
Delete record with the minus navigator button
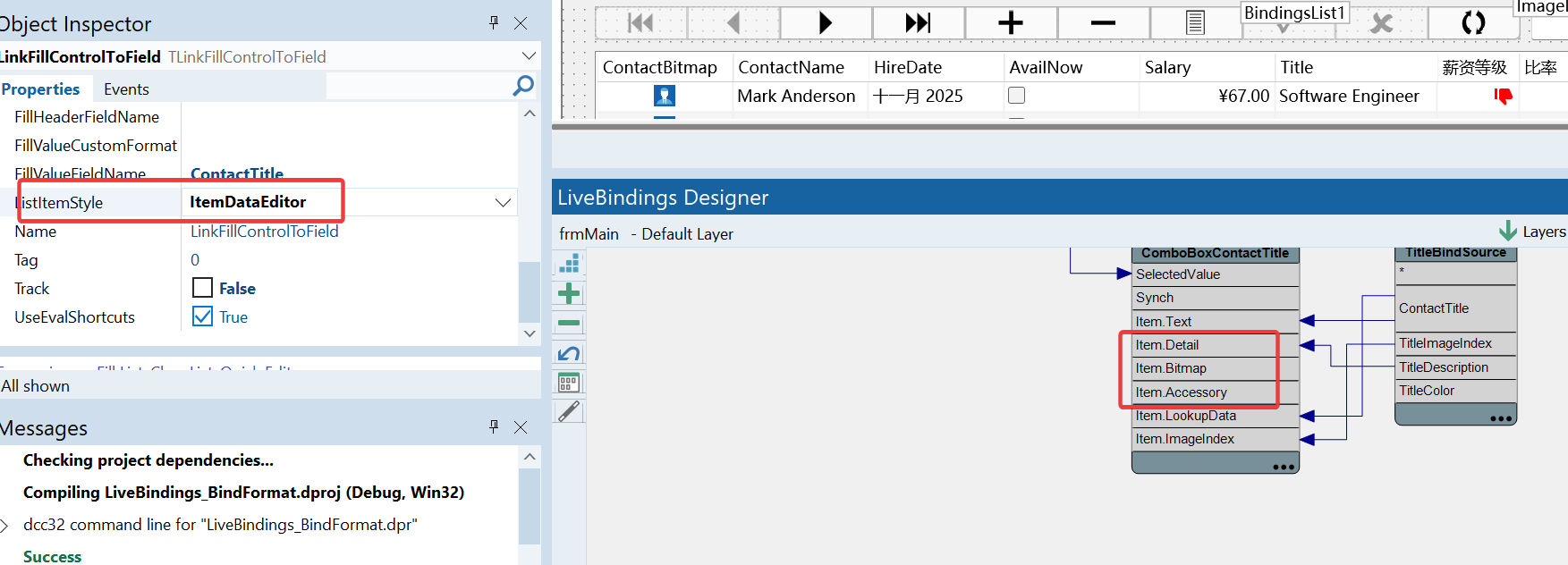pos(1104,22)
